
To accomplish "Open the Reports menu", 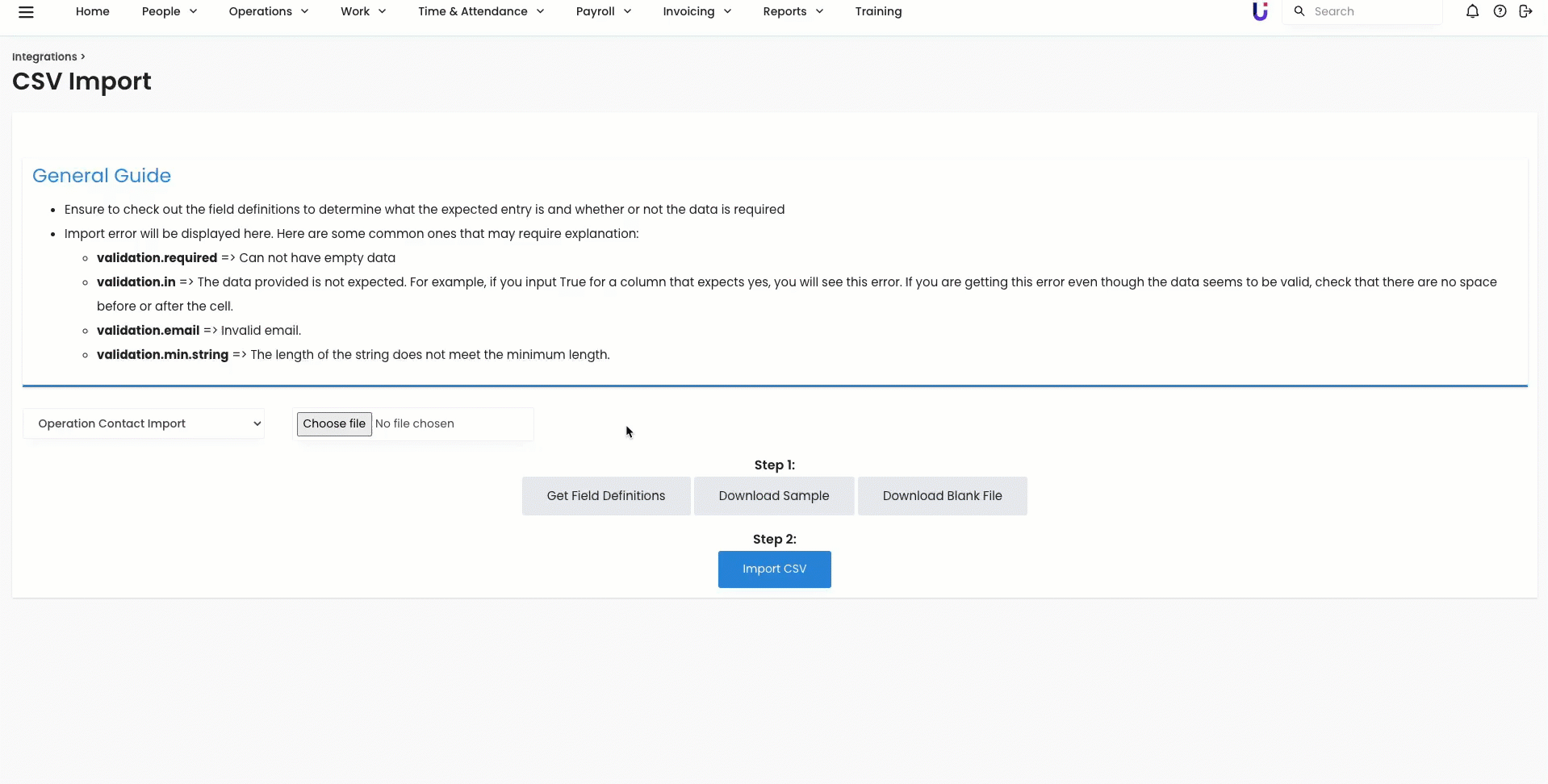I will tap(793, 11).
